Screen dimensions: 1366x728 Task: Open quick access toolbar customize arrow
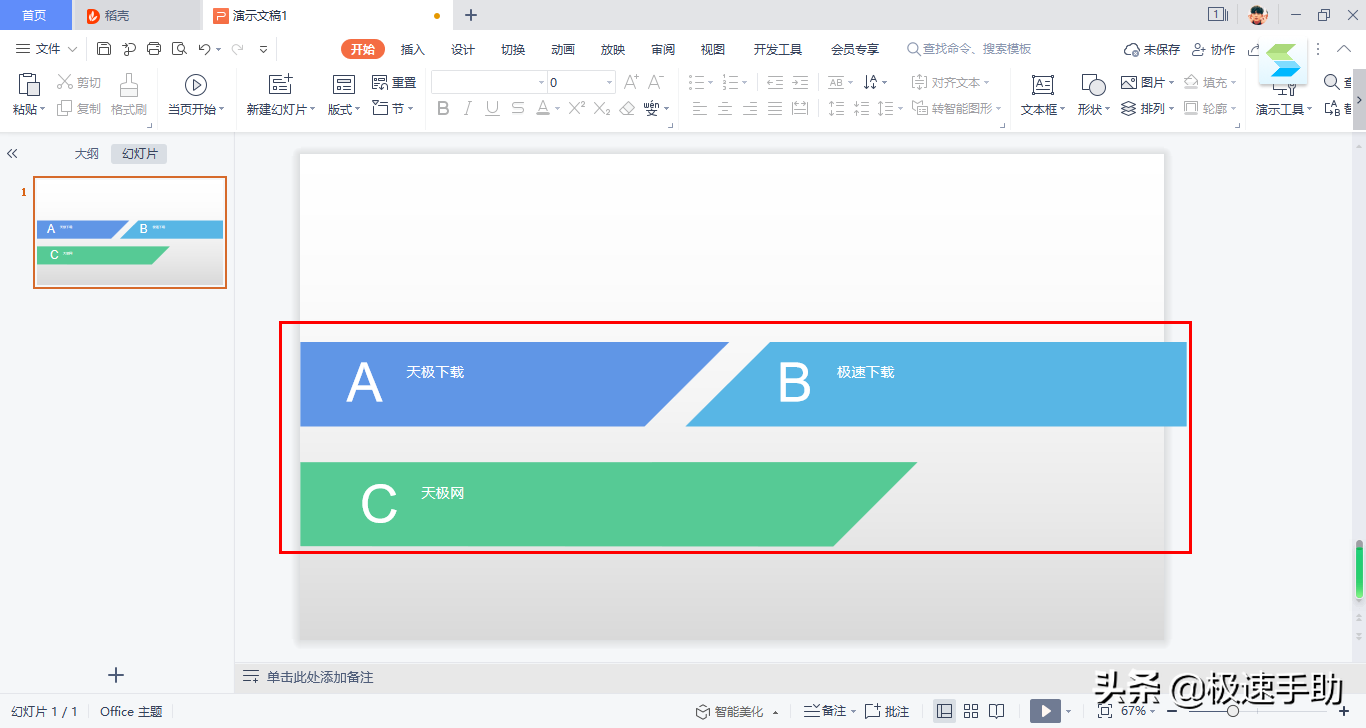point(263,49)
